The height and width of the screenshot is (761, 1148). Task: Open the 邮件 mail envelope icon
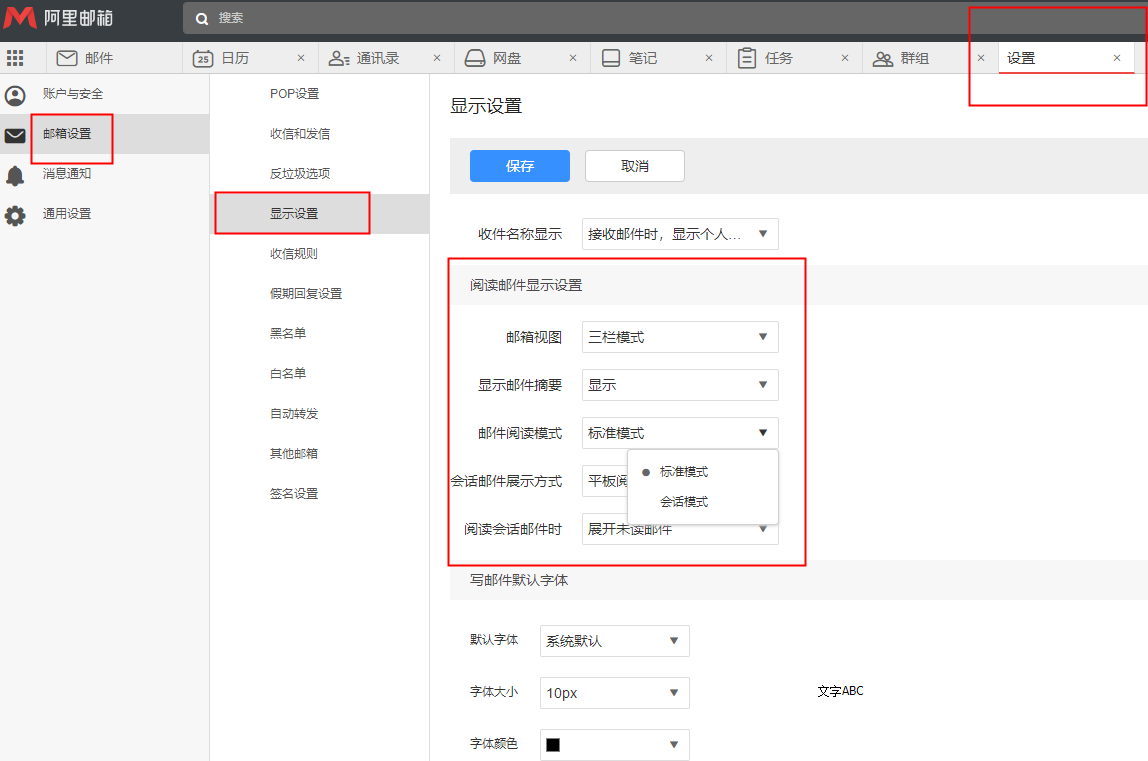tap(67, 58)
